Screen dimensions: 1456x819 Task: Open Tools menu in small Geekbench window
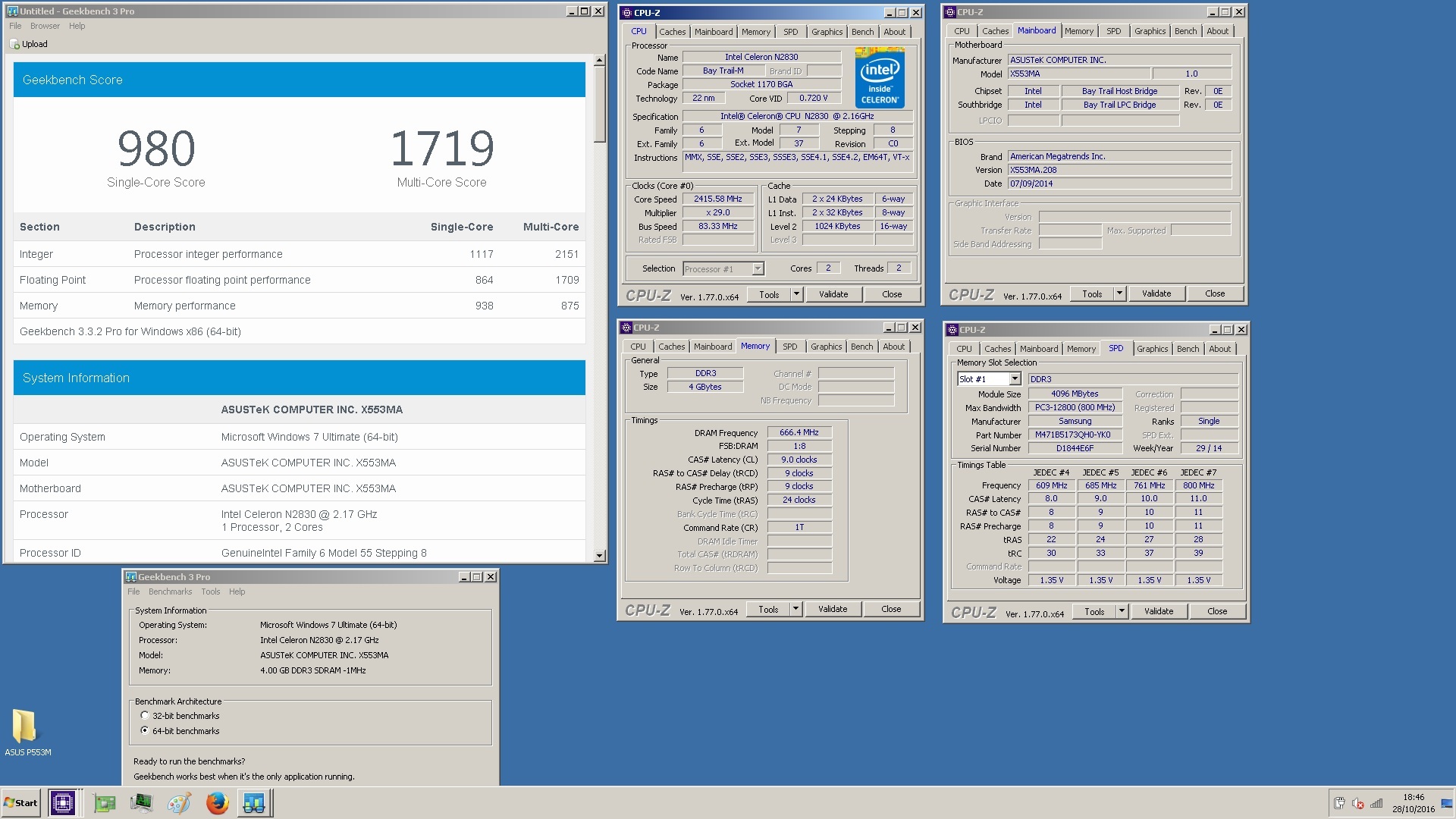(x=210, y=591)
